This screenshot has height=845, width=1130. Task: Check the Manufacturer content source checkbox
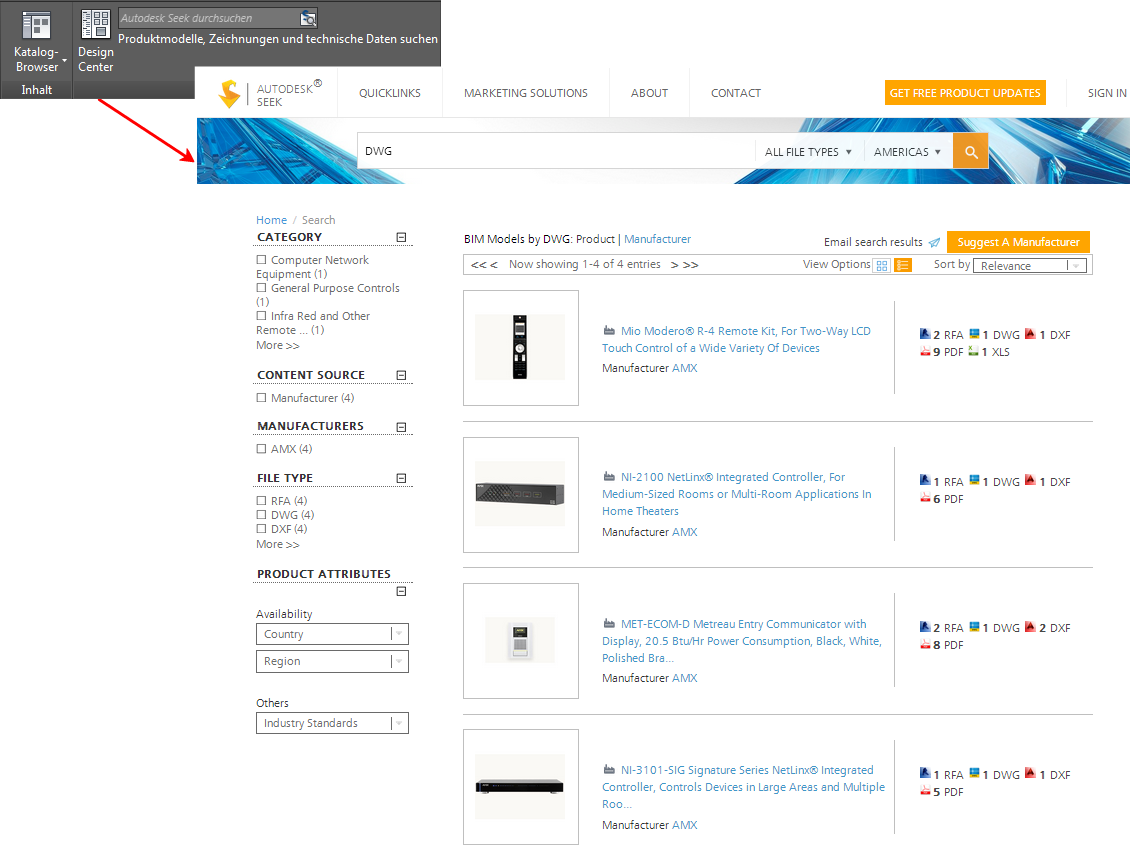(262, 398)
